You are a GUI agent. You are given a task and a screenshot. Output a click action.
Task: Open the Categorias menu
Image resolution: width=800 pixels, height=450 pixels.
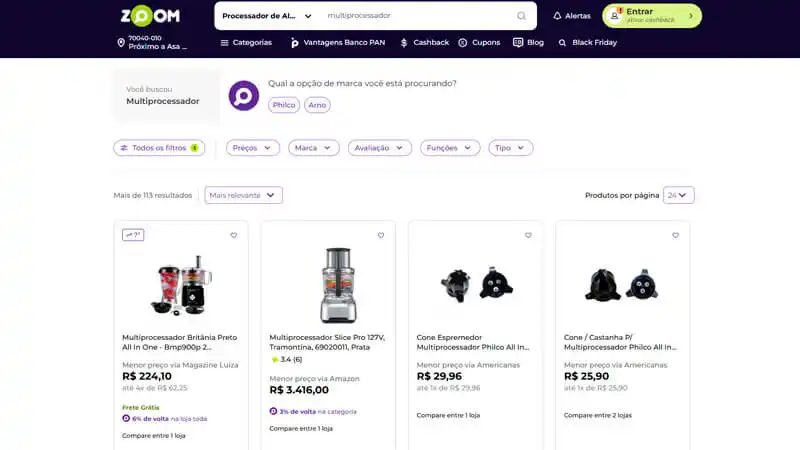[245, 43]
